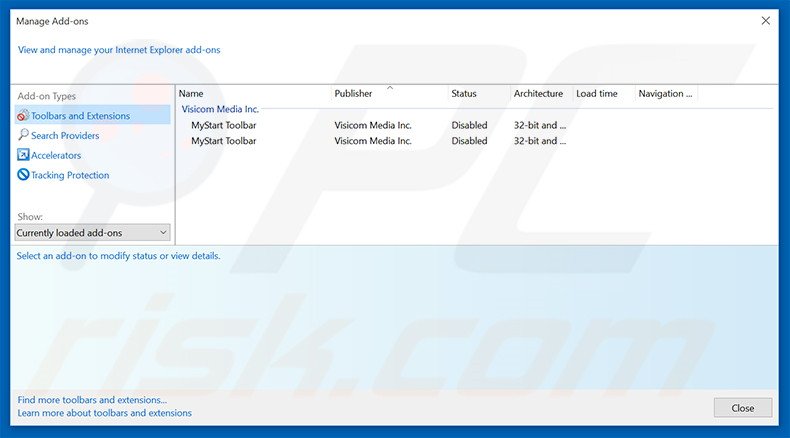This screenshot has height=438, width=790.
Task: Click the Tracking Protection blocked icon
Action: 23,174
